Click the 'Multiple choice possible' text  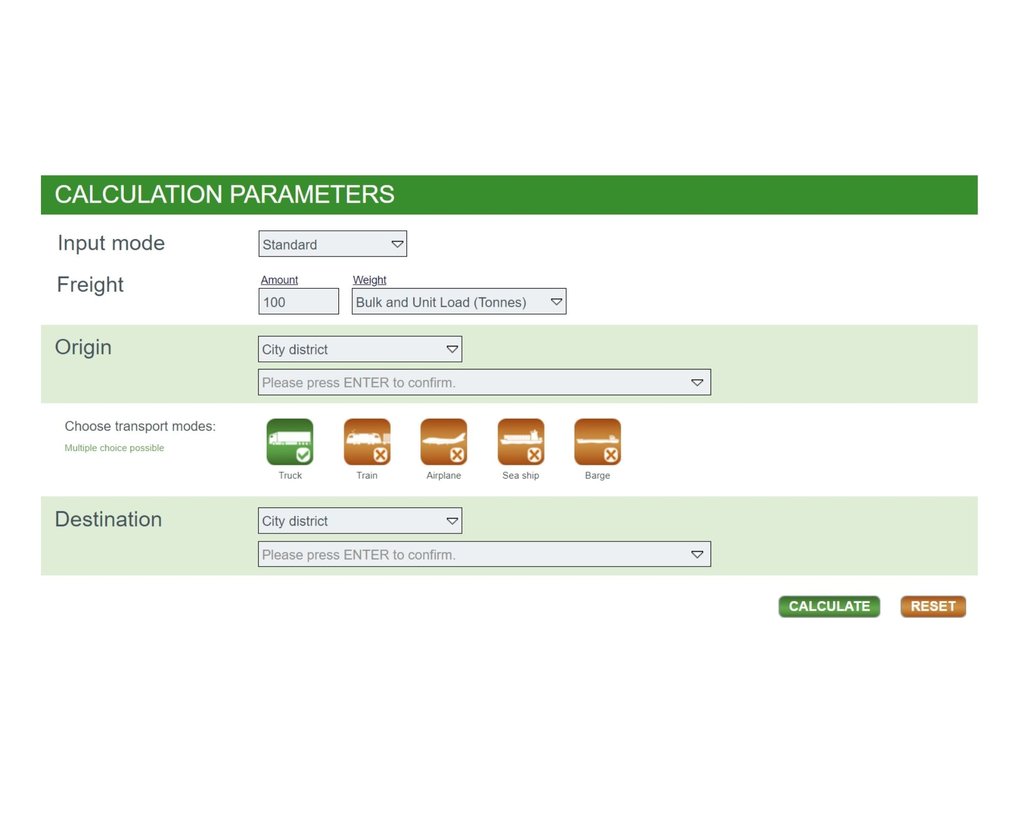pyautogui.click(x=114, y=448)
